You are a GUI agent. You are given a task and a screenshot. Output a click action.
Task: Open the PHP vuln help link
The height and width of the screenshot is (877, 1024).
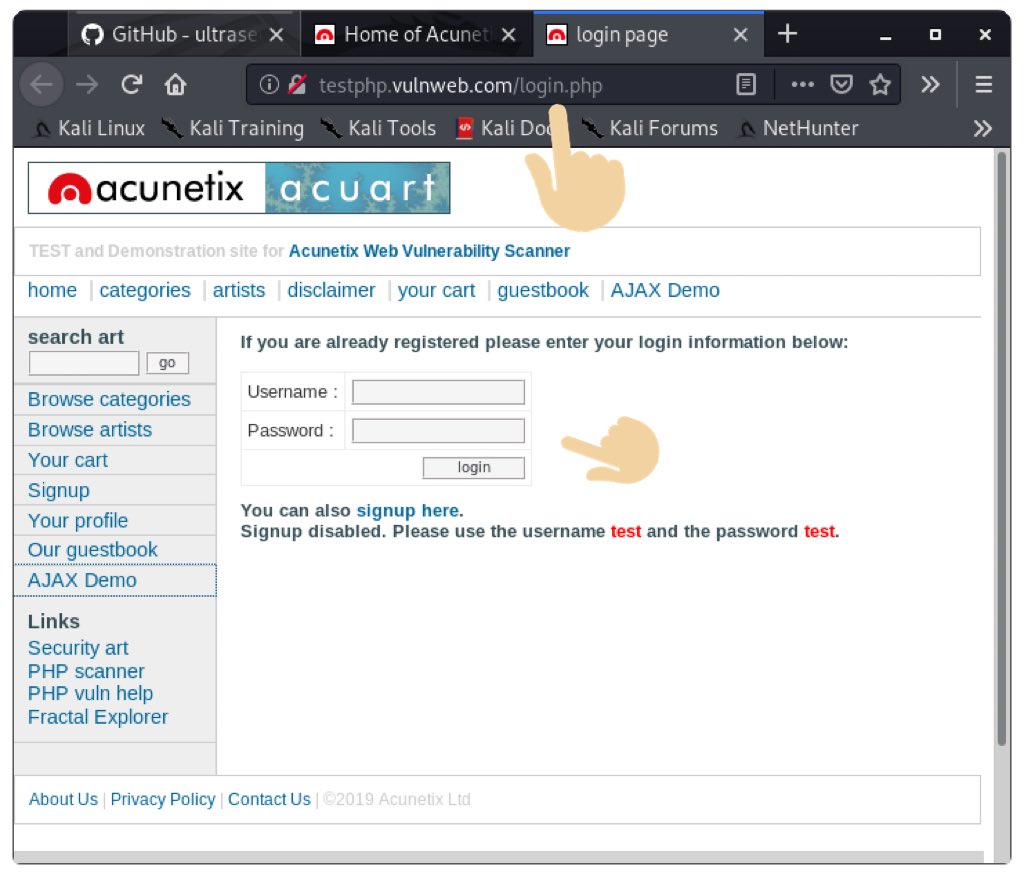pos(90,694)
